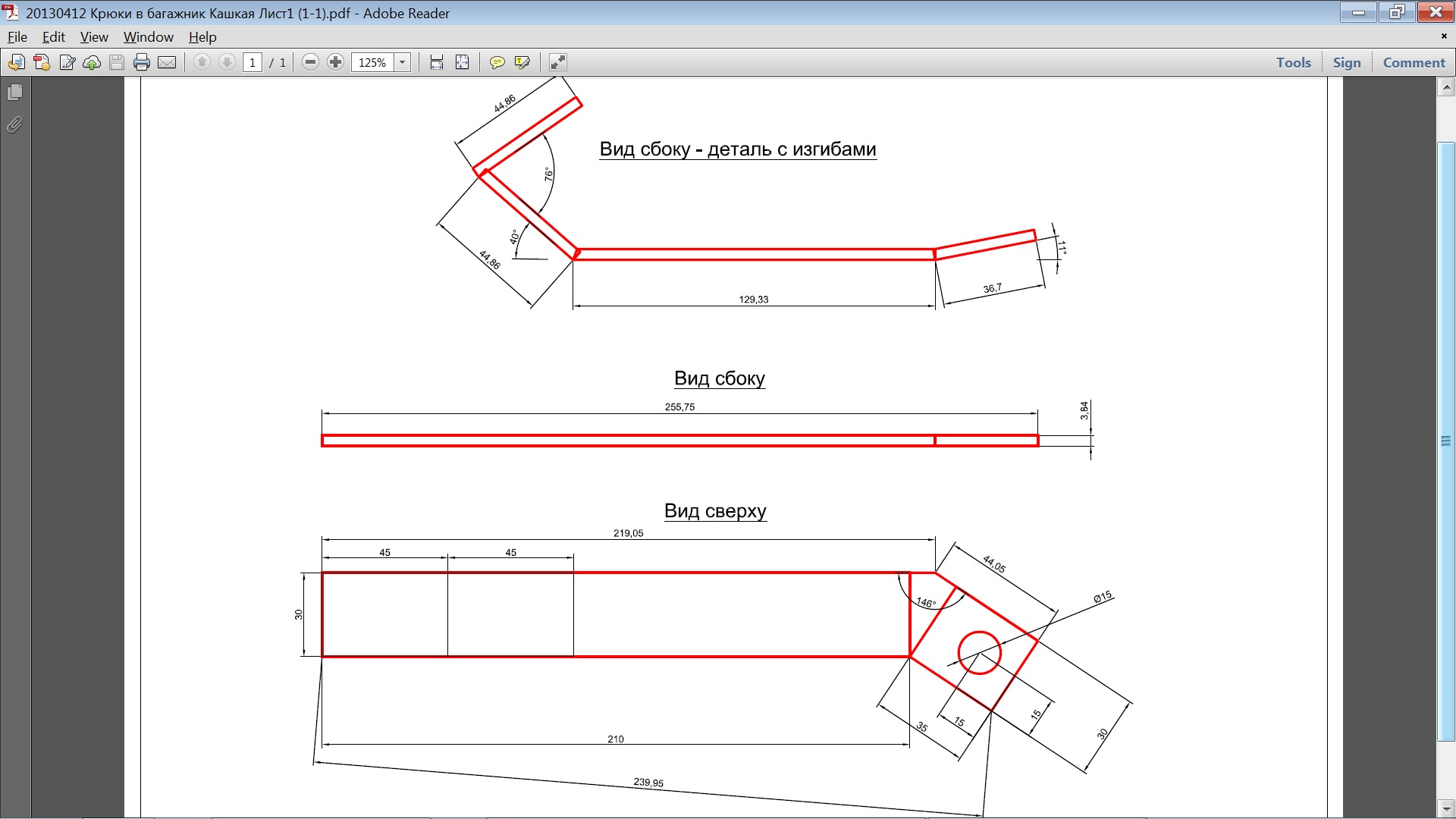Zoom in with the plus button

click(335, 63)
